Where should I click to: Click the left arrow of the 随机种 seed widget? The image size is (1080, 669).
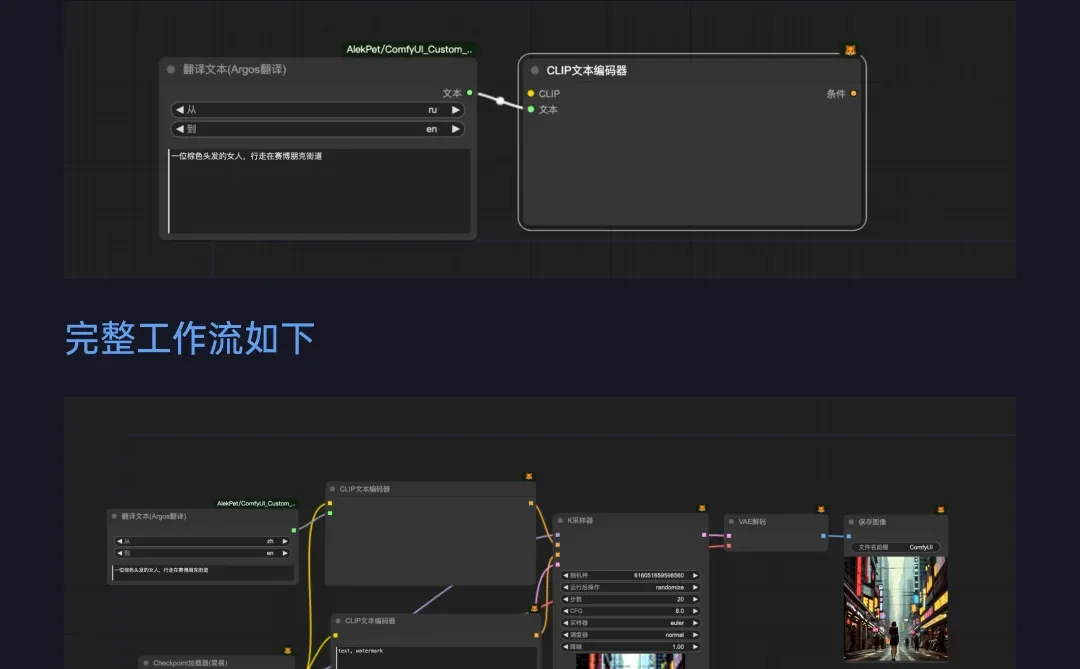pyautogui.click(x=565, y=575)
